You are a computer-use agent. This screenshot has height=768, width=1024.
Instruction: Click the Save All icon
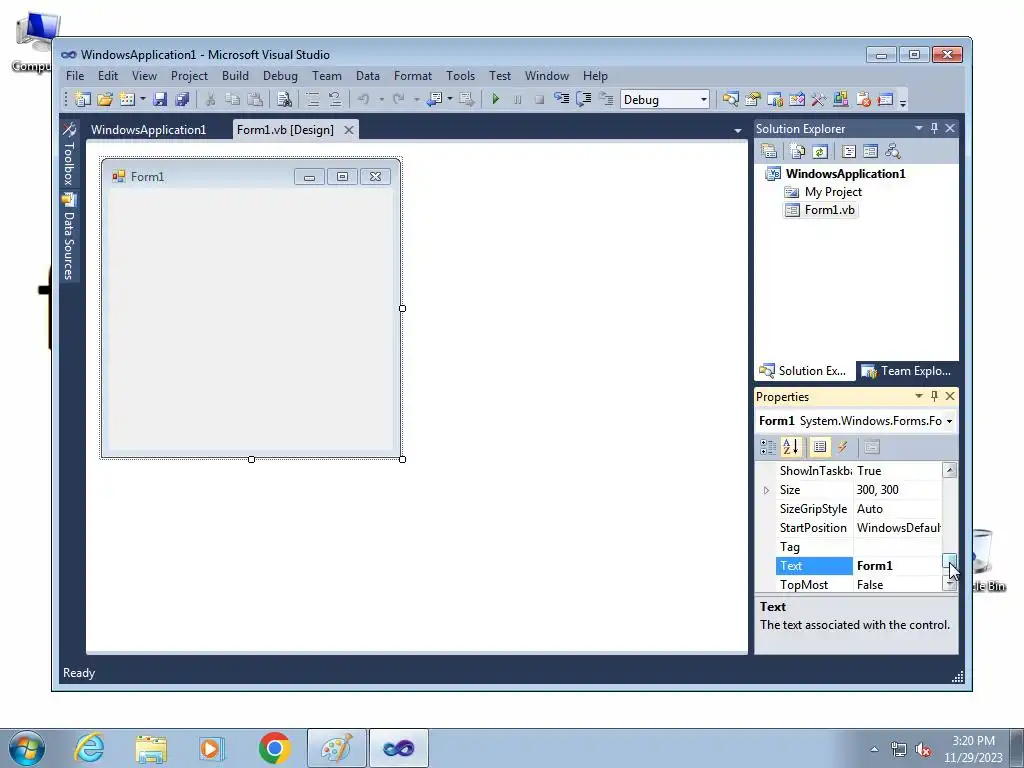coord(182,99)
